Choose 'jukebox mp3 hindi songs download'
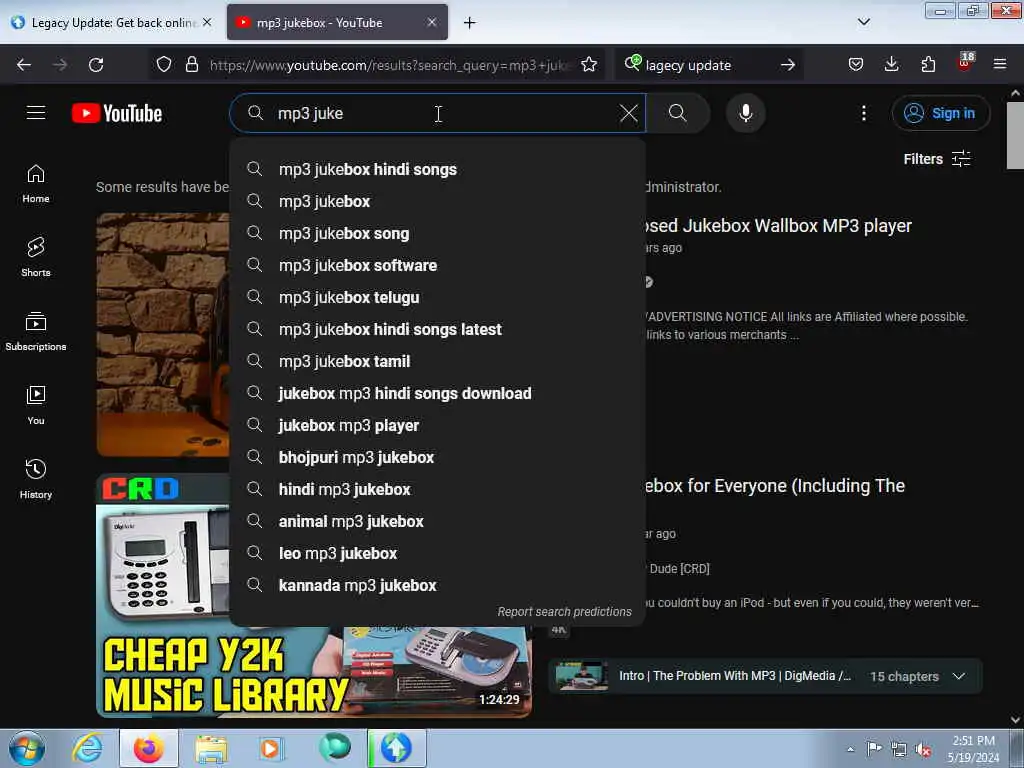Image resolution: width=1024 pixels, height=768 pixels. [438, 393]
